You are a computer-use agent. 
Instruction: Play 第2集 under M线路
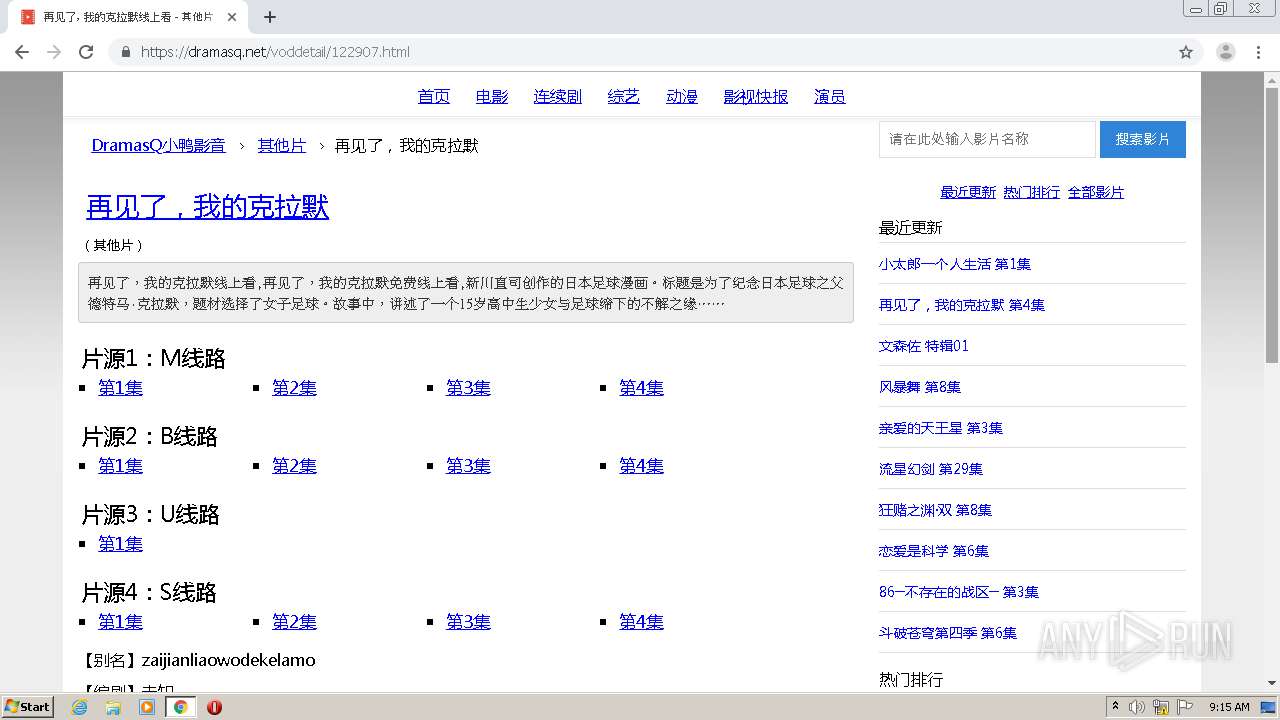click(x=294, y=388)
